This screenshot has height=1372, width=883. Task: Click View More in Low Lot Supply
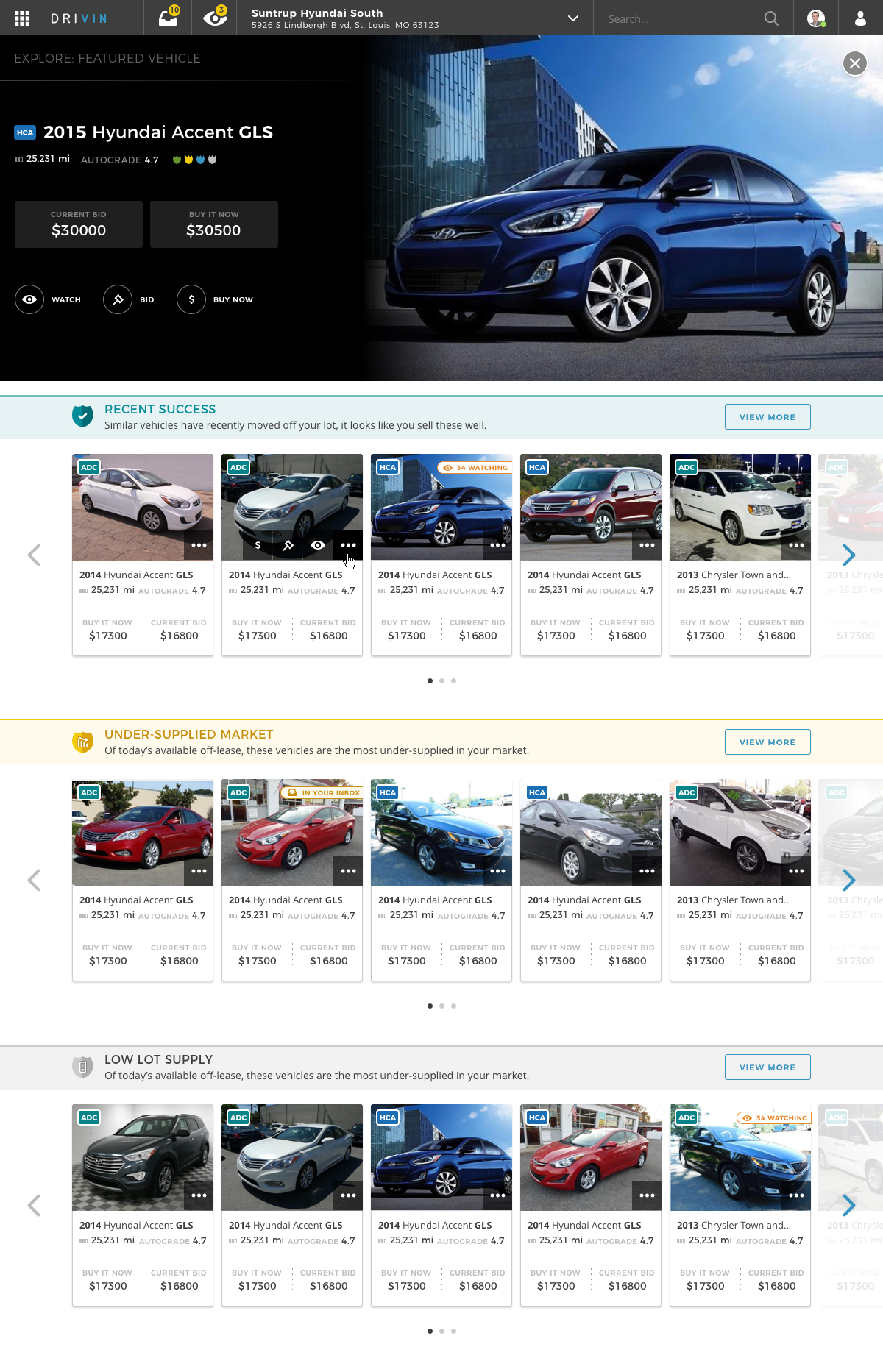(x=767, y=1067)
